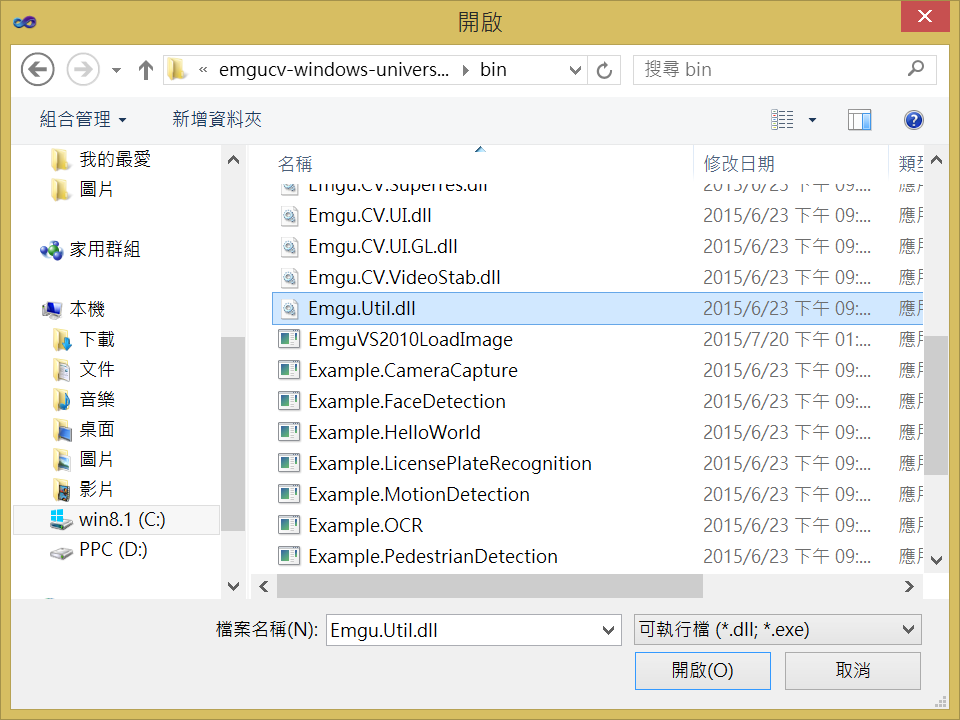The height and width of the screenshot is (720, 960).
Task: Open 圖片 under 本機
Action: [97, 459]
